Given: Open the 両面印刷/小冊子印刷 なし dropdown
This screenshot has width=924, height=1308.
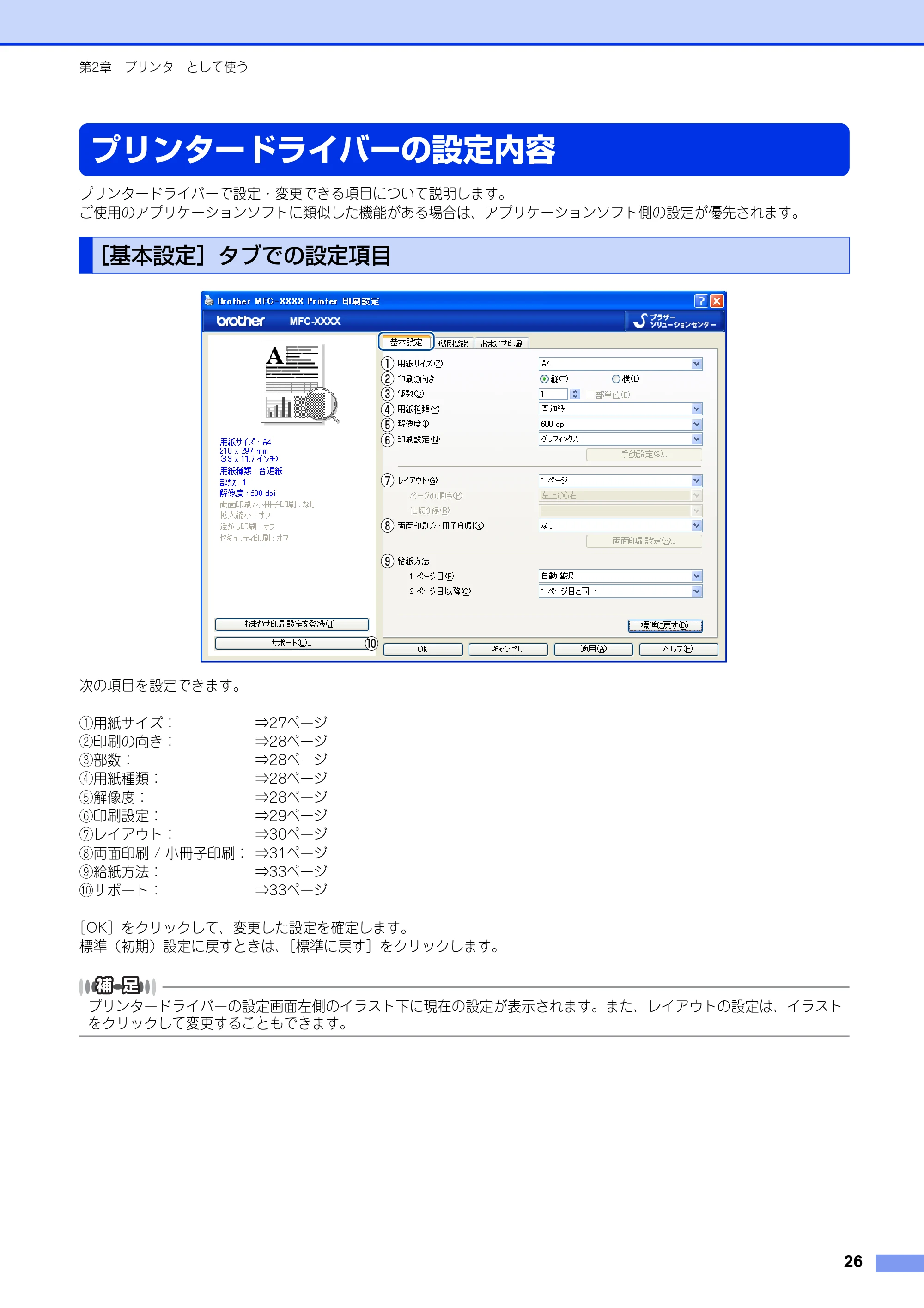Looking at the screenshot, I should [620, 526].
